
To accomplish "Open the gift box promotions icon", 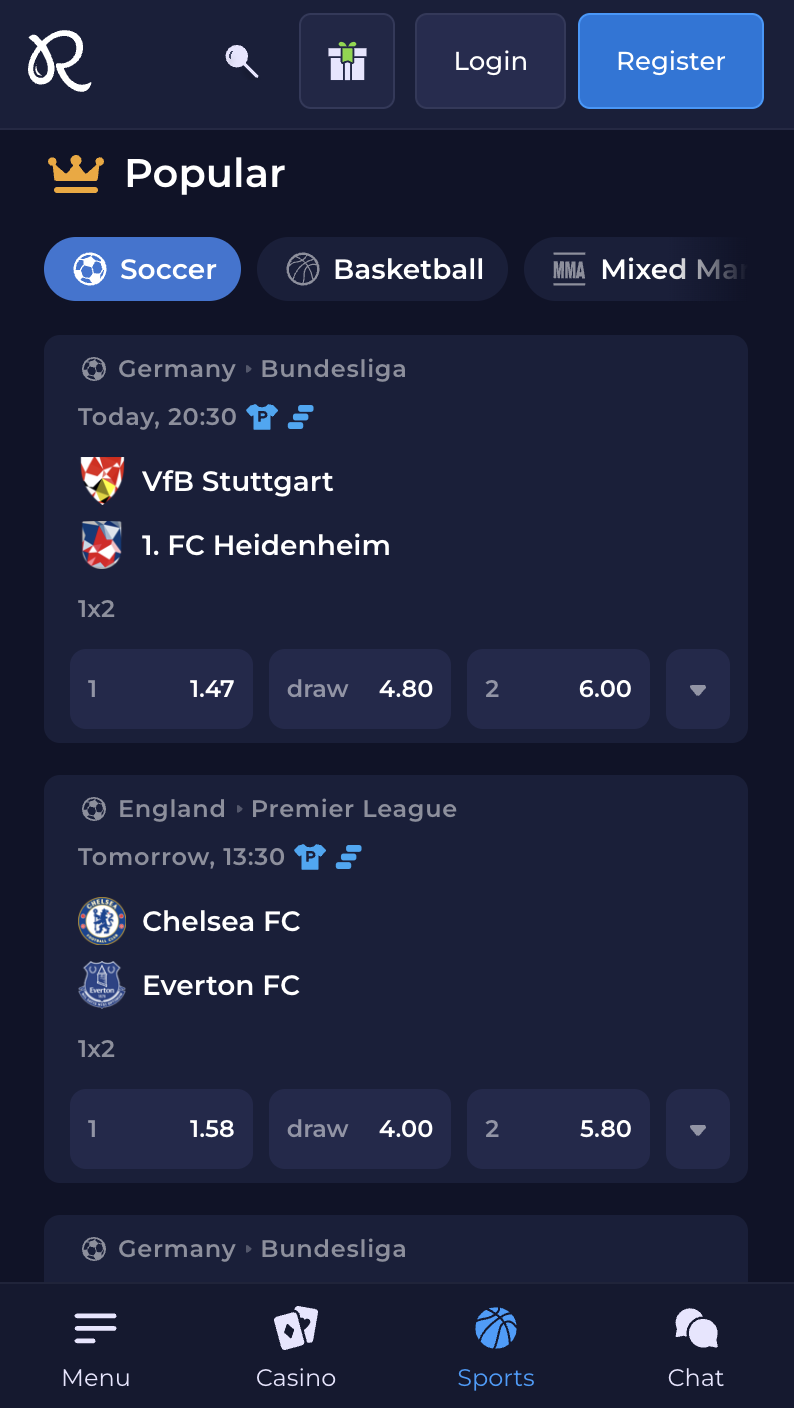I will [x=347, y=61].
